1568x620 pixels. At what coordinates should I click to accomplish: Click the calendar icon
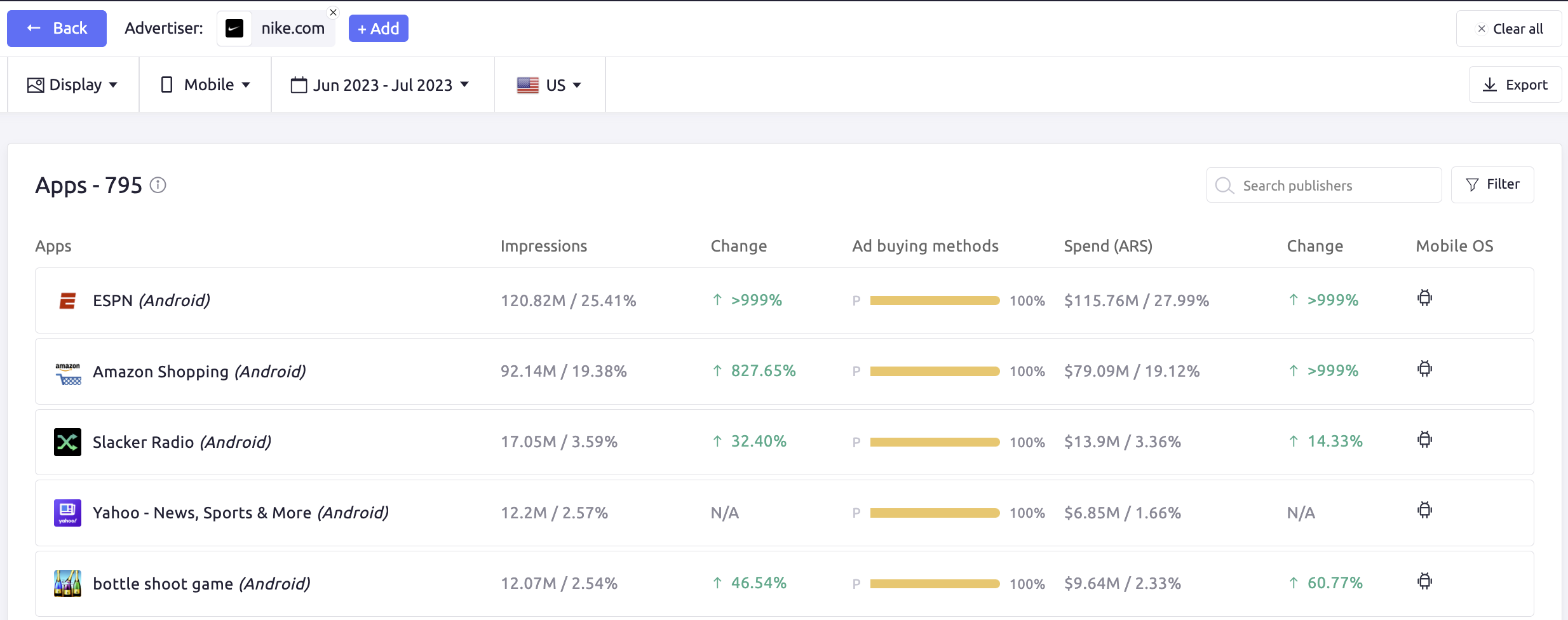click(x=299, y=84)
